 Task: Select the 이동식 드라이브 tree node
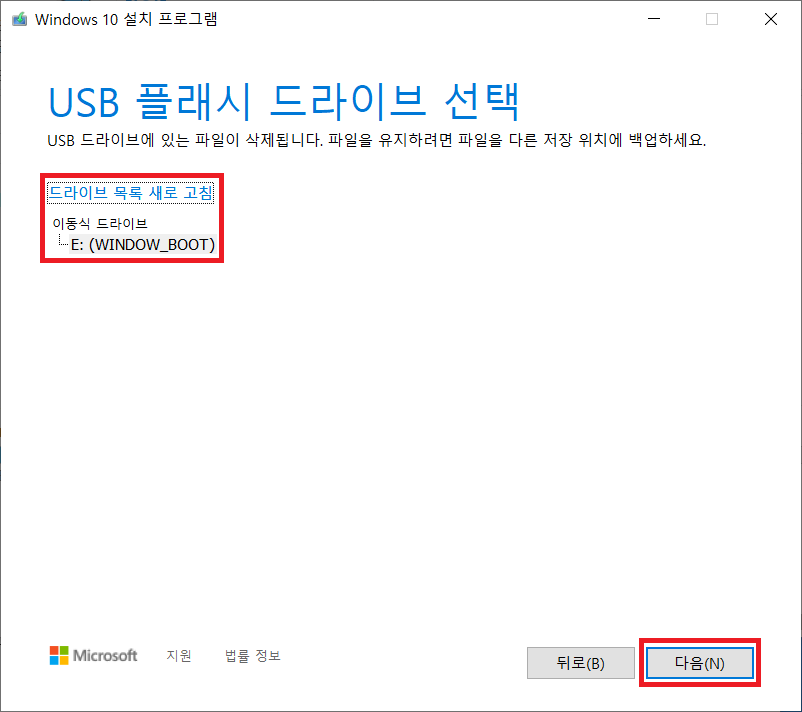coord(100,224)
